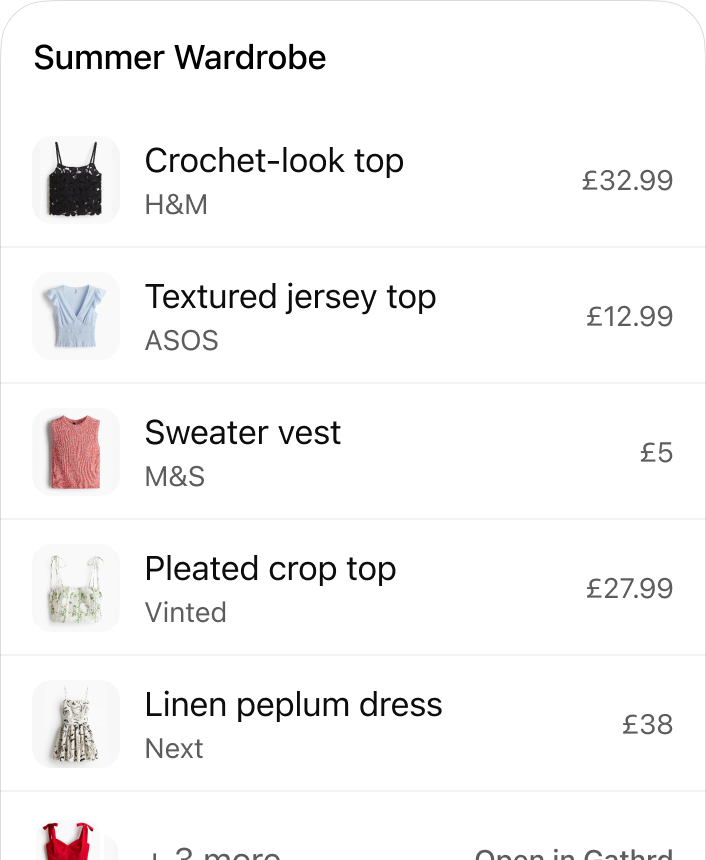Open the red sweater vest image
The width and height of the screenshot is (706, 860).
click(x=76, y=452)
